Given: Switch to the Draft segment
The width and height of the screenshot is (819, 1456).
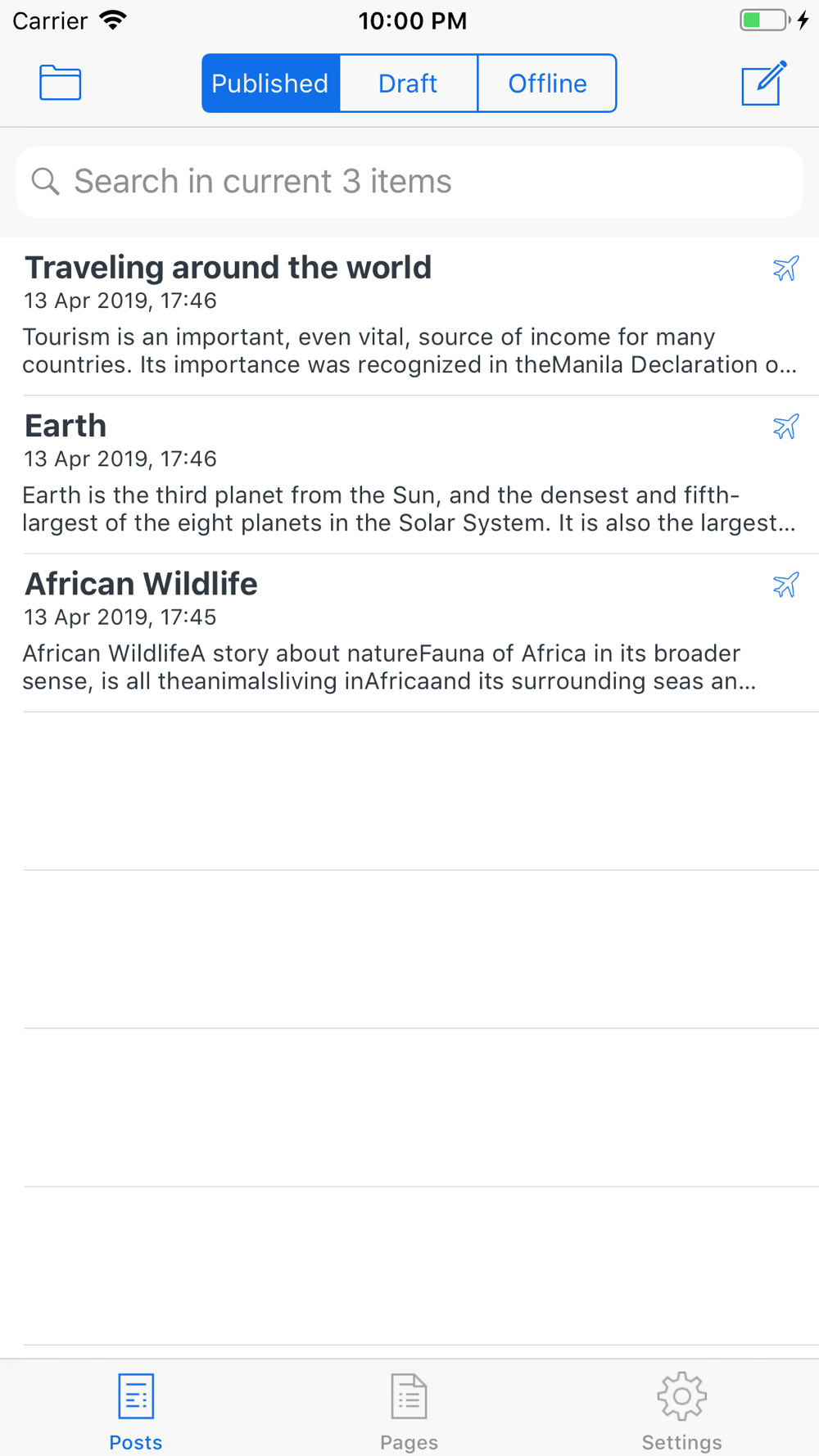Looking at the screenshot, I should (x=409, y=84).
